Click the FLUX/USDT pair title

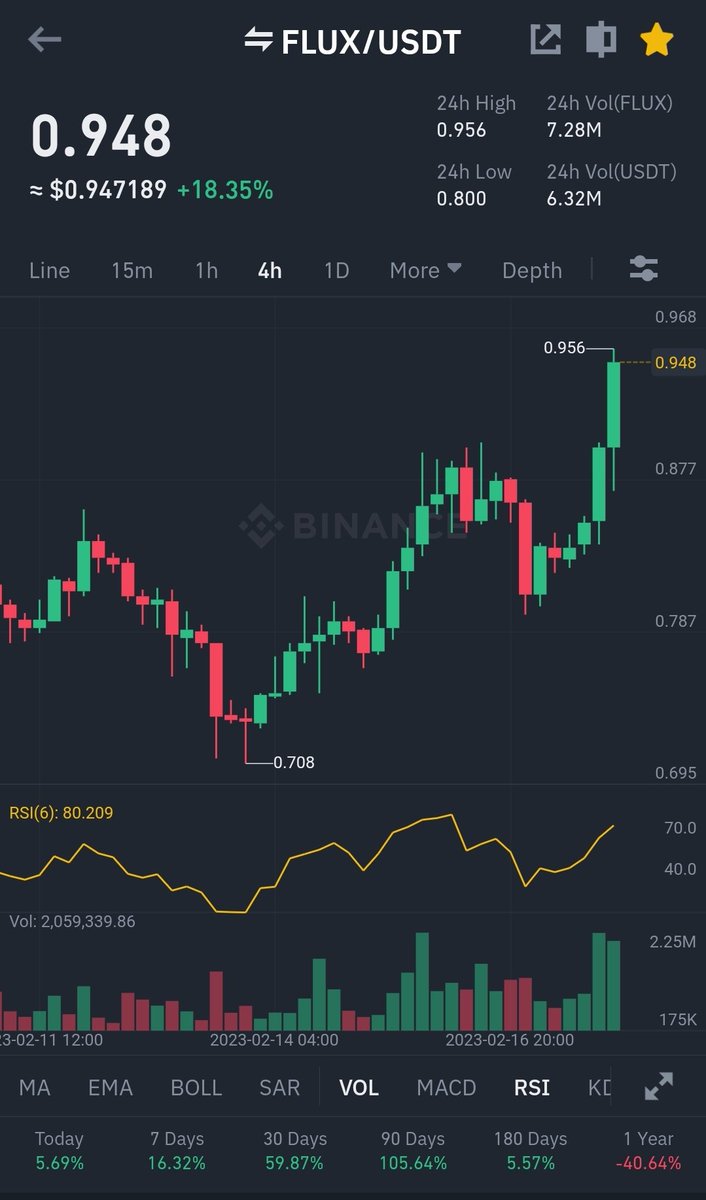[371, 42]
